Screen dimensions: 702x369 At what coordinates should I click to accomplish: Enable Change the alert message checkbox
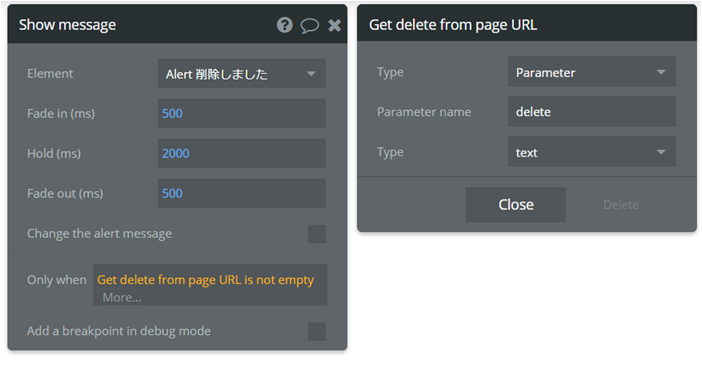pyautogui.click(x=317, y=234)
